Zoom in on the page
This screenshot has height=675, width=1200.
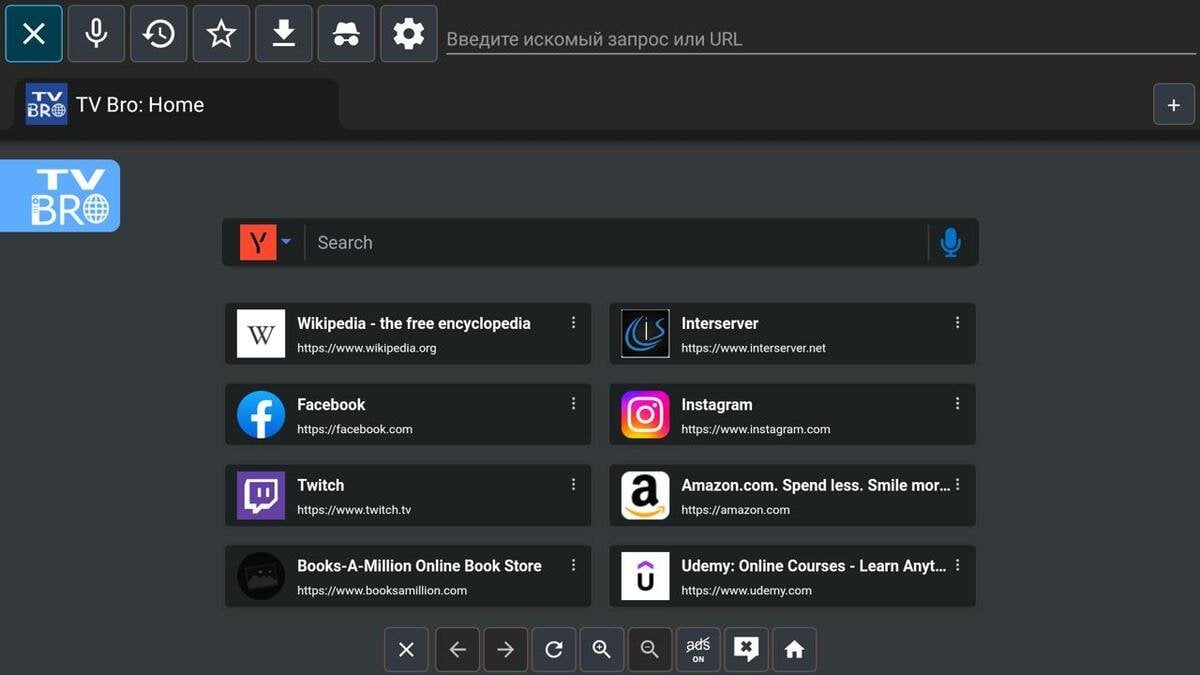pyautogui.click(x=602, y=650)
